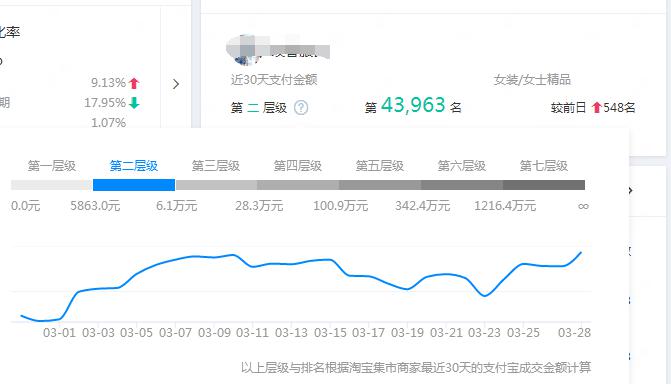
Task: Click the 近30天支付金额 label
Action: click(274, 80)
